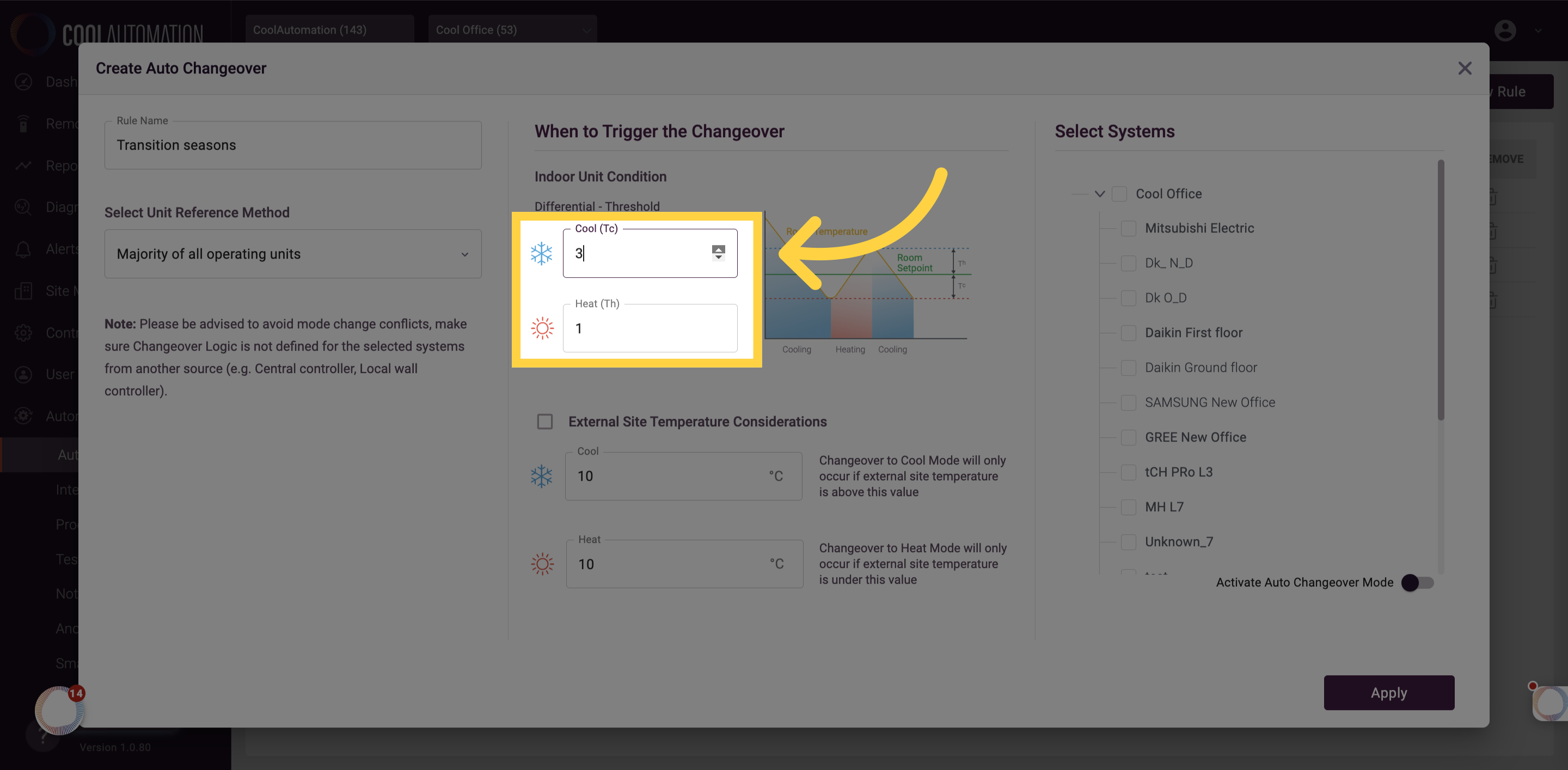This screenshot has width=1568, height=770.
Task: Click the snowflake icon beside Cool (Tc)
Action: pos(541,253)
